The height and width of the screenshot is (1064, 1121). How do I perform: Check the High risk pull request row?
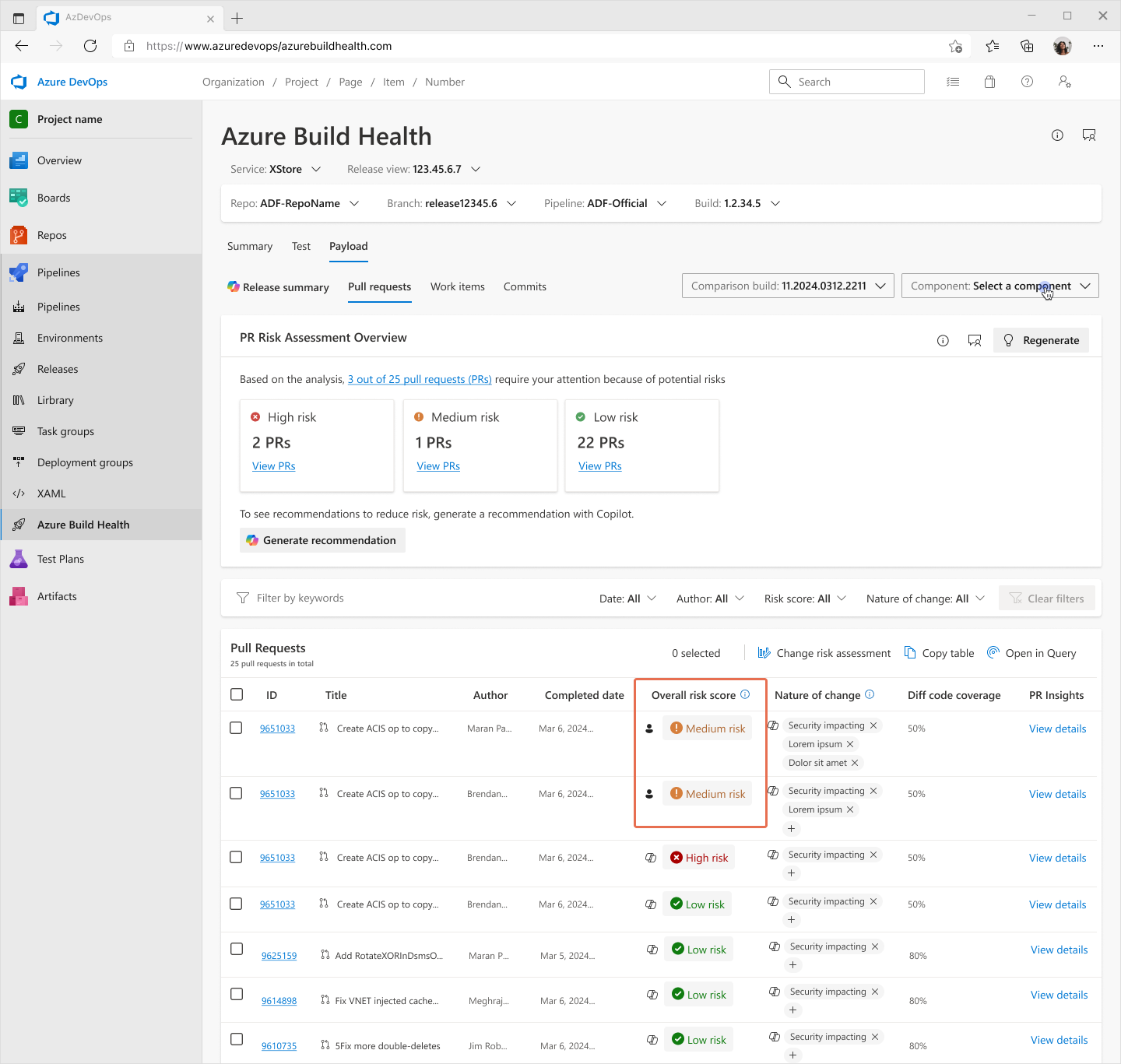click(x=236, y=857)
